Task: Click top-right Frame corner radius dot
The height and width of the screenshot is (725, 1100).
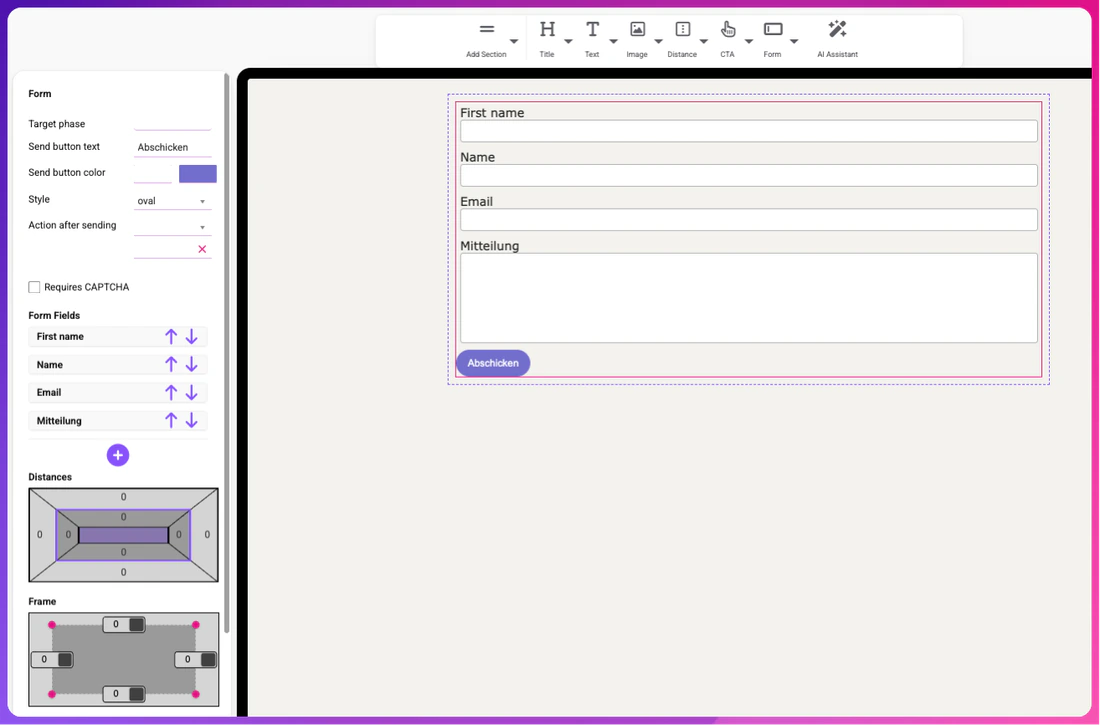Action: coord(196,625)
